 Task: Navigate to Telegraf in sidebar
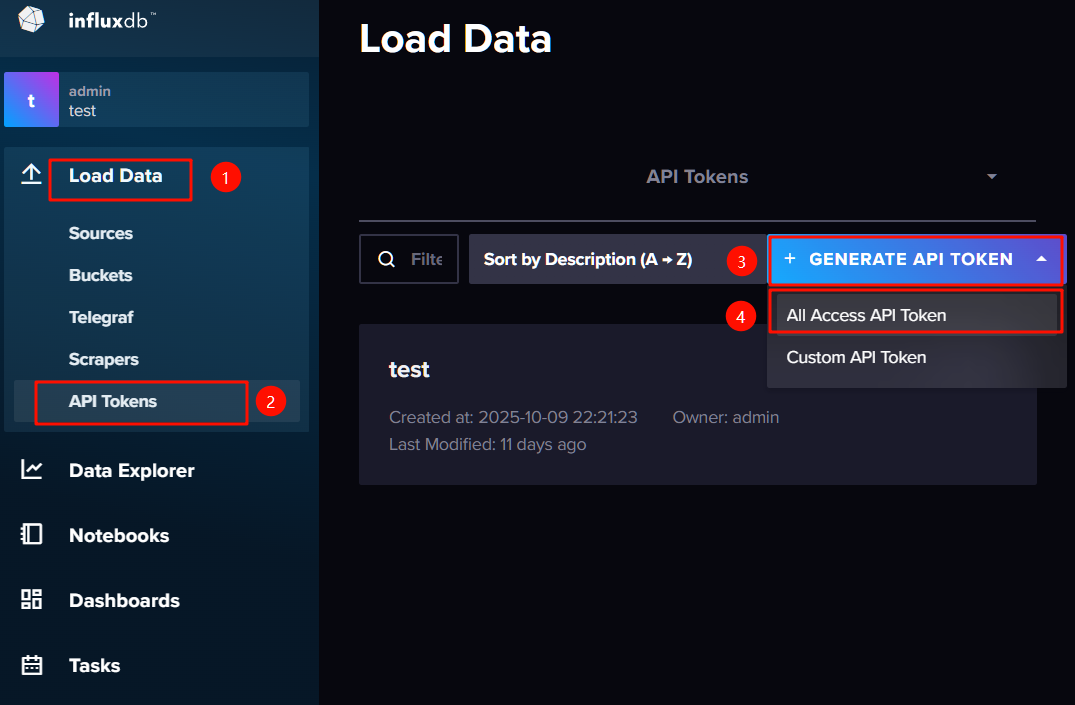pyautogui.click(x=101, y=317)
